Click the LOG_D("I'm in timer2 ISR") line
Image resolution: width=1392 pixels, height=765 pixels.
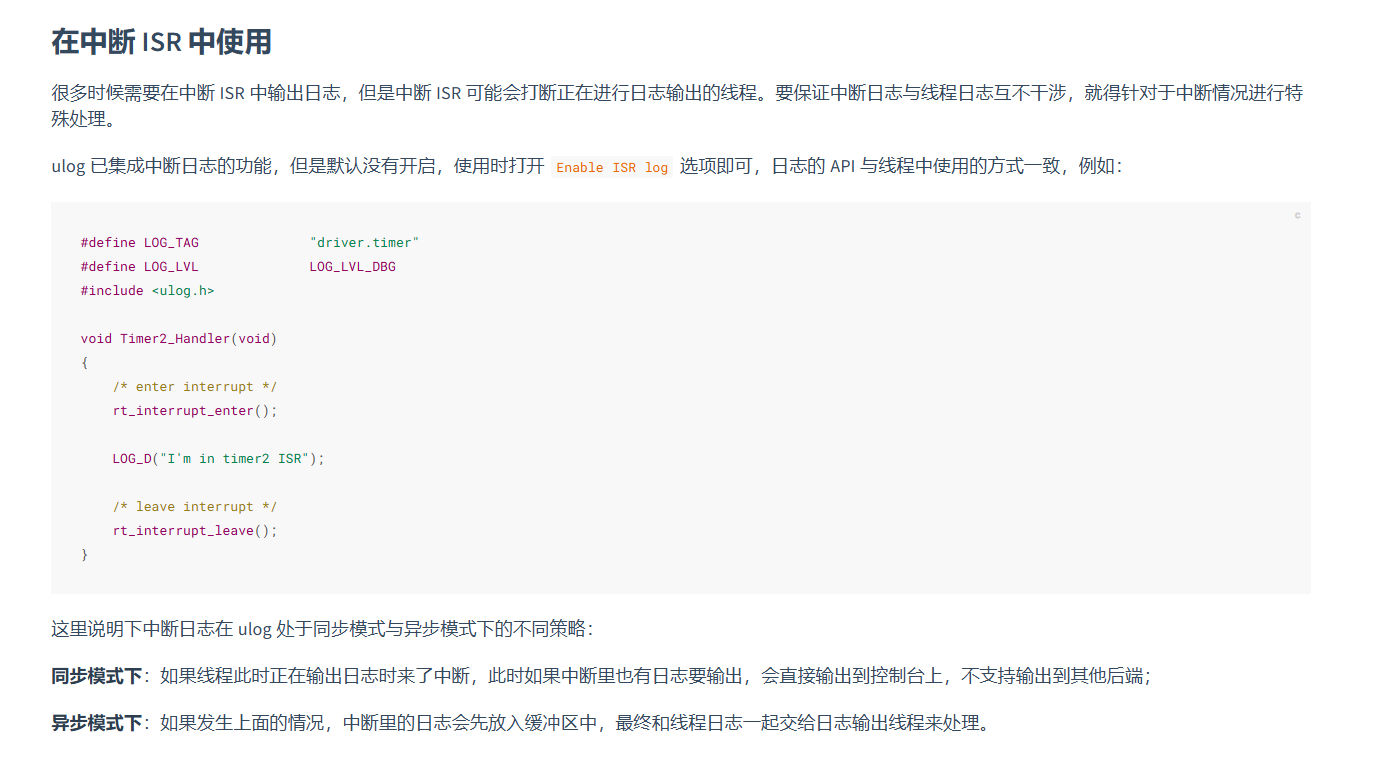[x=218, y=459]
